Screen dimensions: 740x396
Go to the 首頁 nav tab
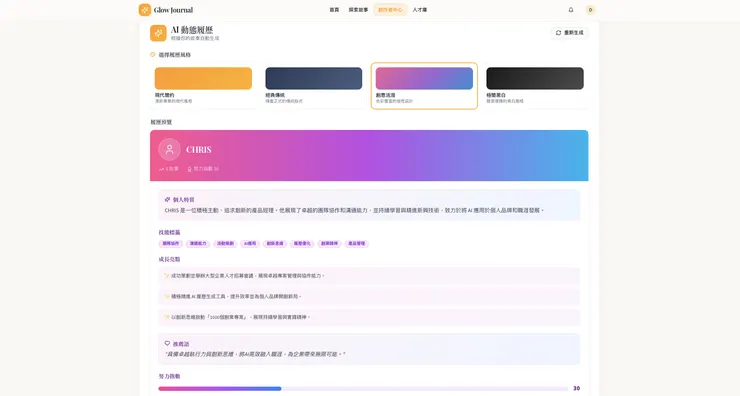[x=334, y=10]
